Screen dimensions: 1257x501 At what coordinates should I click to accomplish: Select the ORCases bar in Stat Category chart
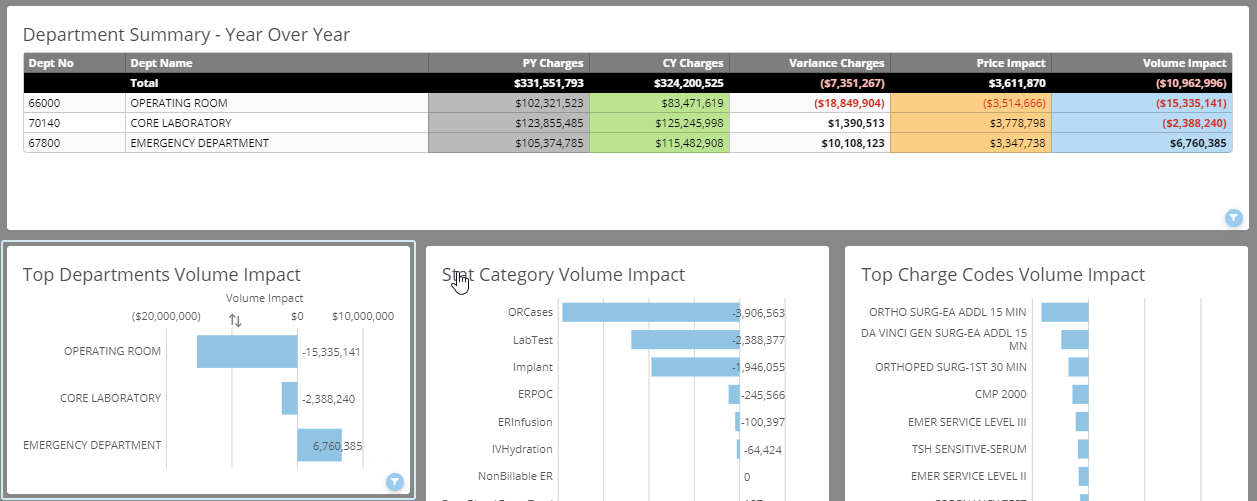[649, 313]
